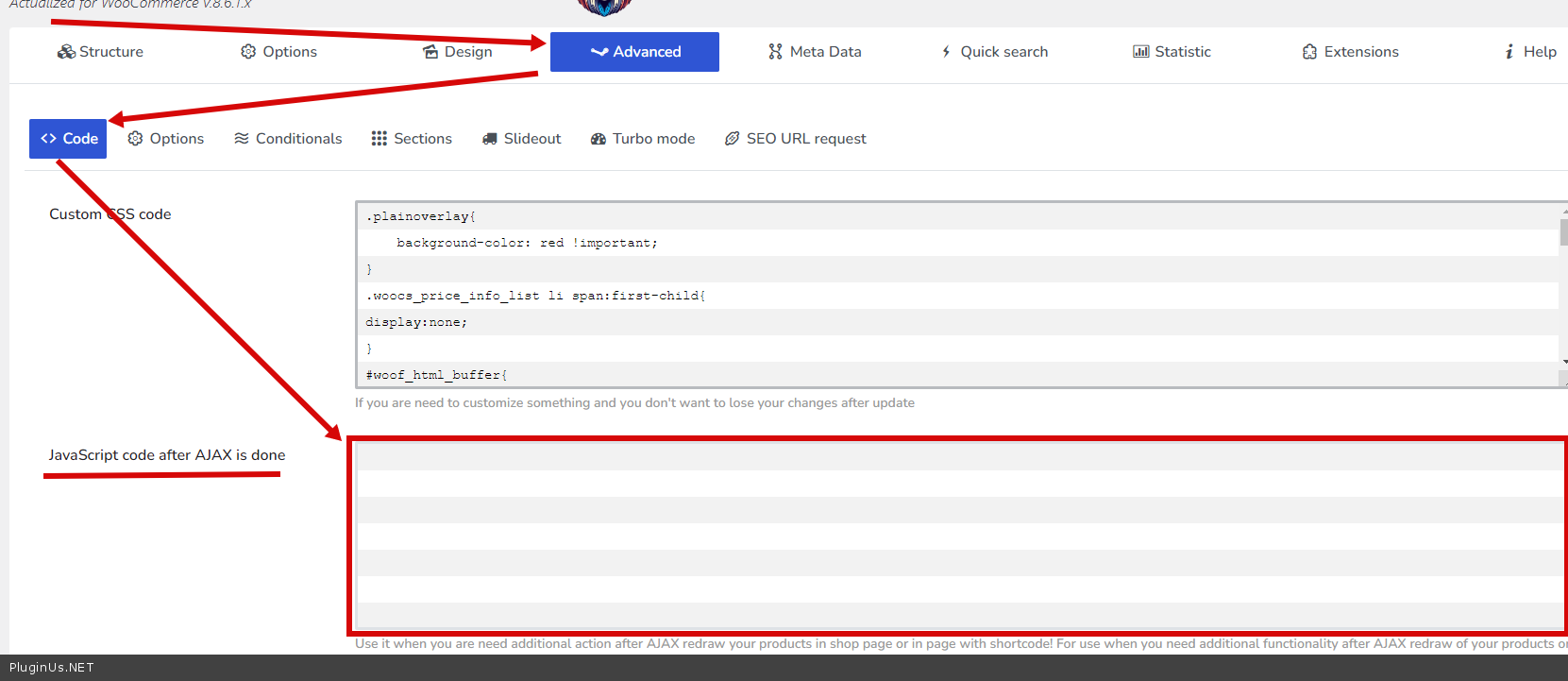The height and width of the screenshot is (681, 1568).
Task: Click the '.woocs_price_info_list li span:first-child{' line
Action: 535,296
